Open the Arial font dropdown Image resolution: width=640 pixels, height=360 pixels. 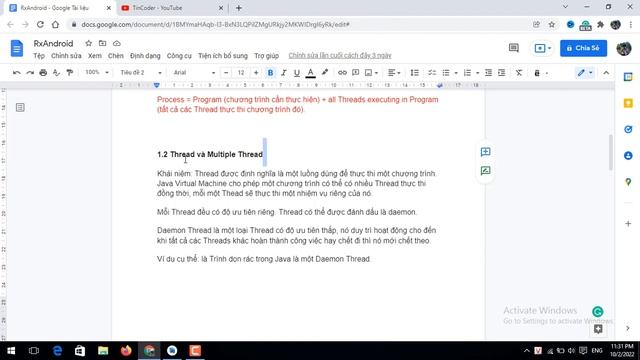coord(194,73)
